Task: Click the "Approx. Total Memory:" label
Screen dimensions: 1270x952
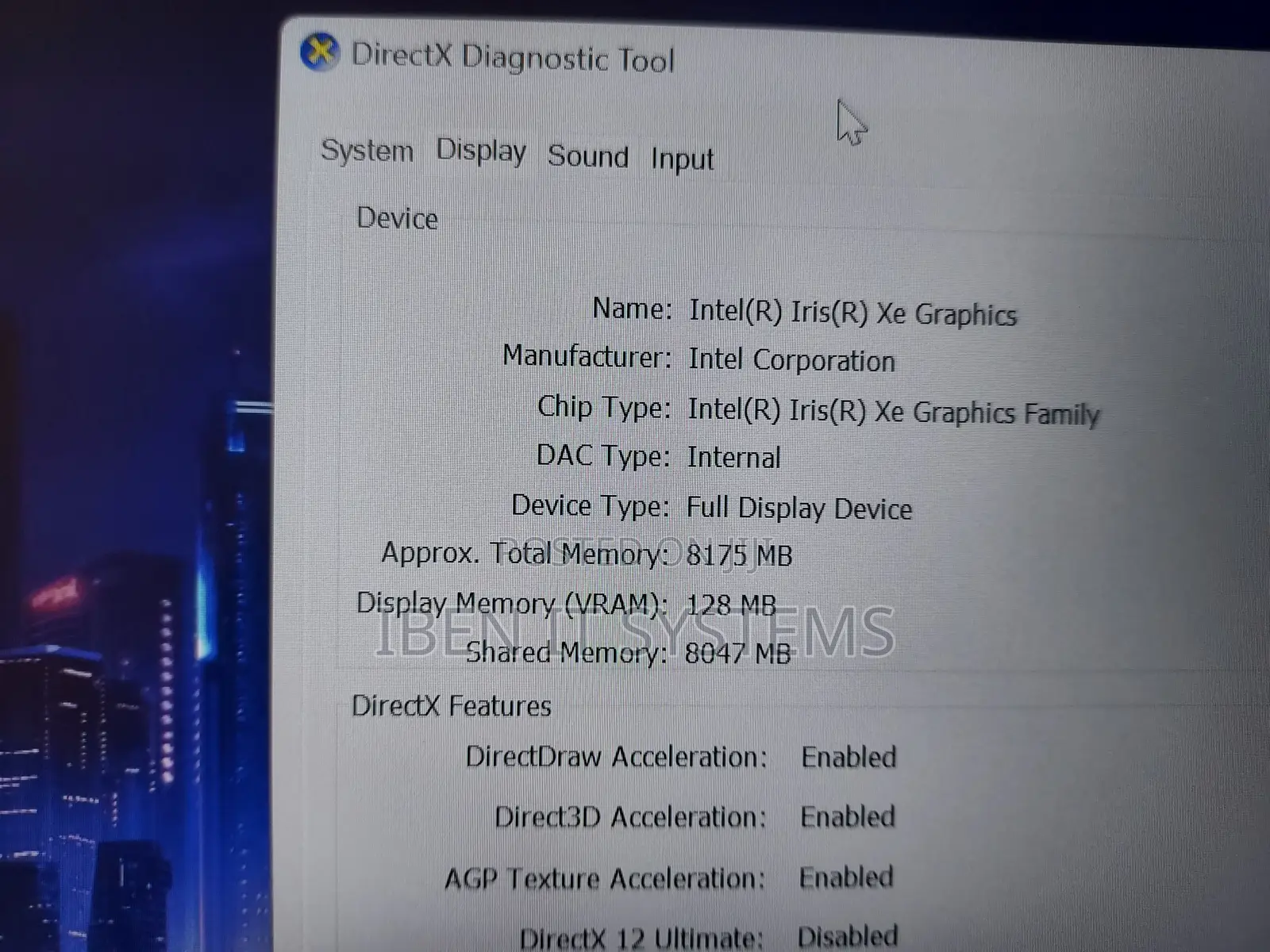Action: click(x=525, y=553)
